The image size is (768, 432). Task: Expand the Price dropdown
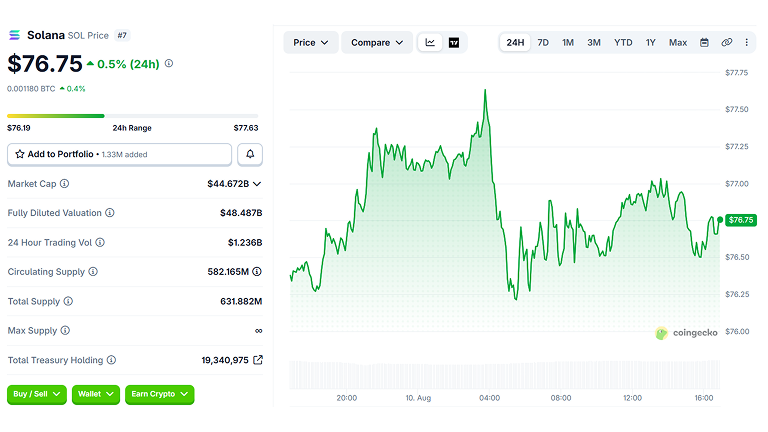(x=311, y=43)
